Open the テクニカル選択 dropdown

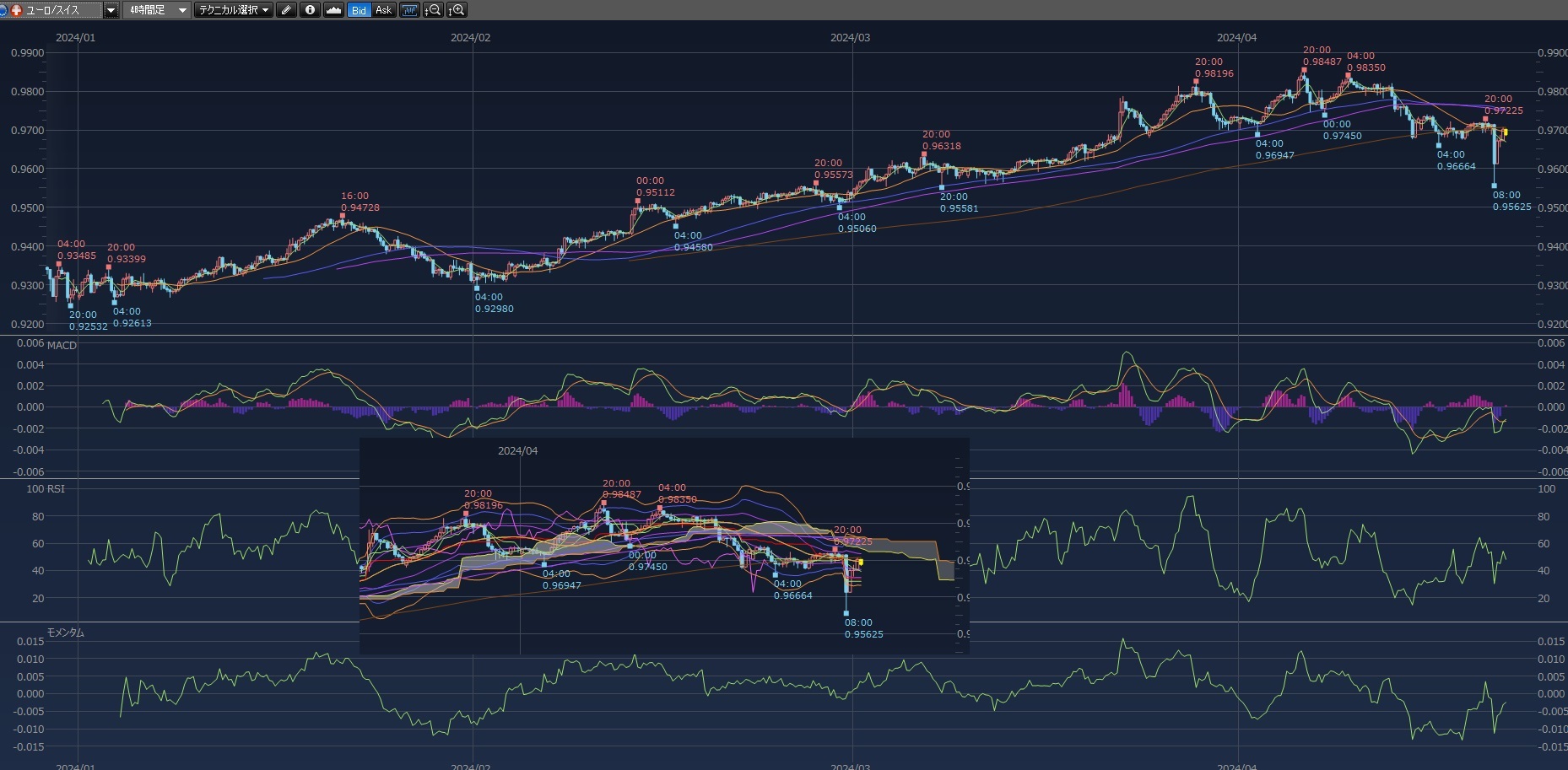(233, 10)
